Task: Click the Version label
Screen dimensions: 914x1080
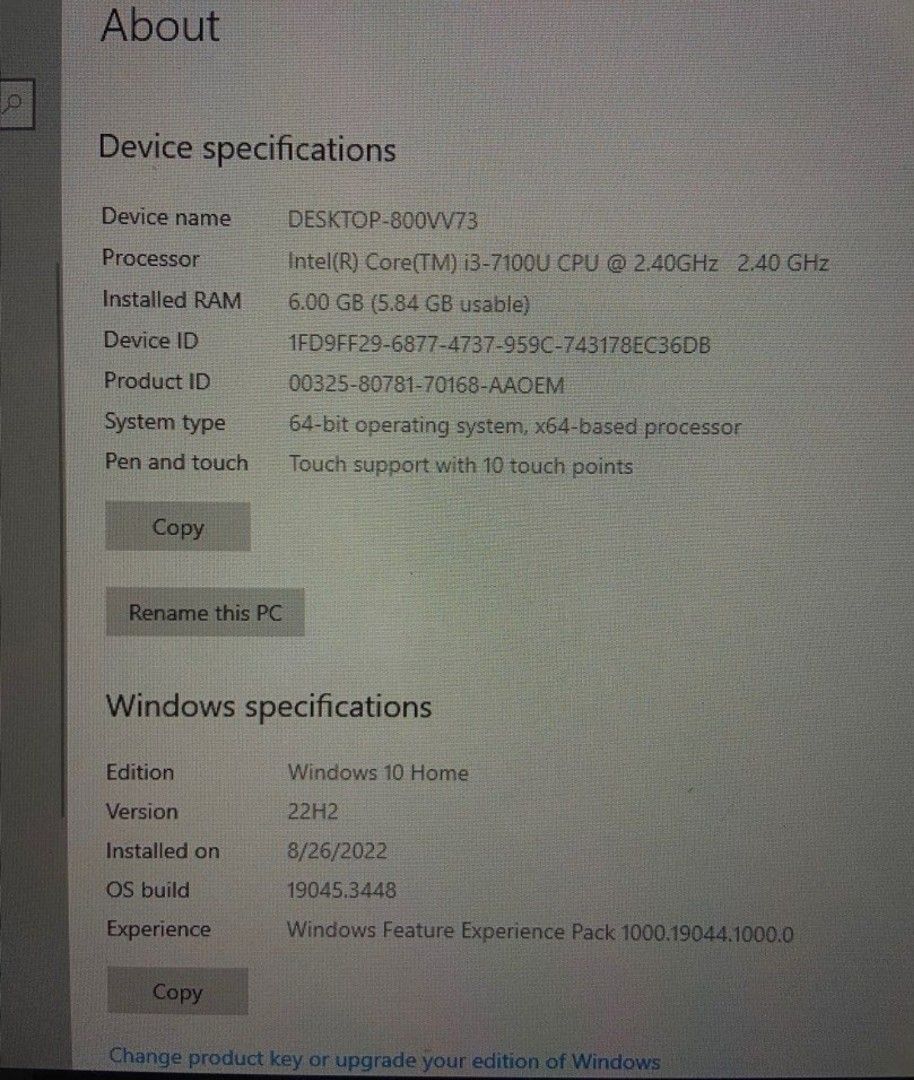Action: [x=142, y=811]
